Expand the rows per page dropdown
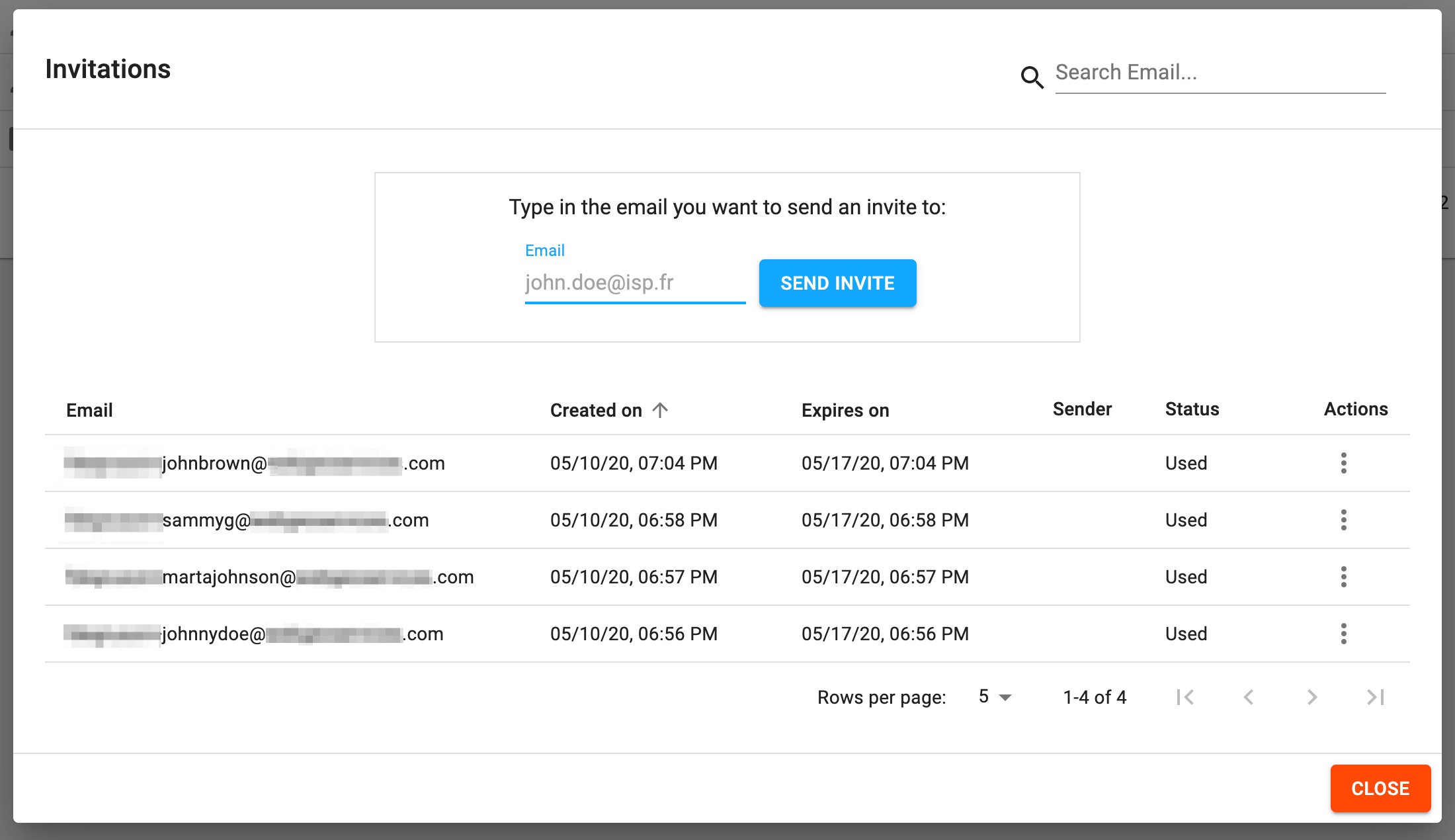 (995, 697)
